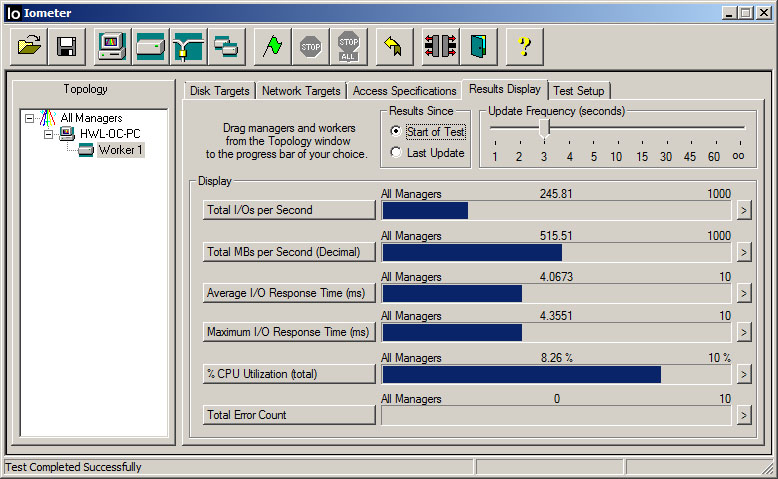778x479 pixels.
Task: Select All Managers label in topology tree
Action: point(91,118)
